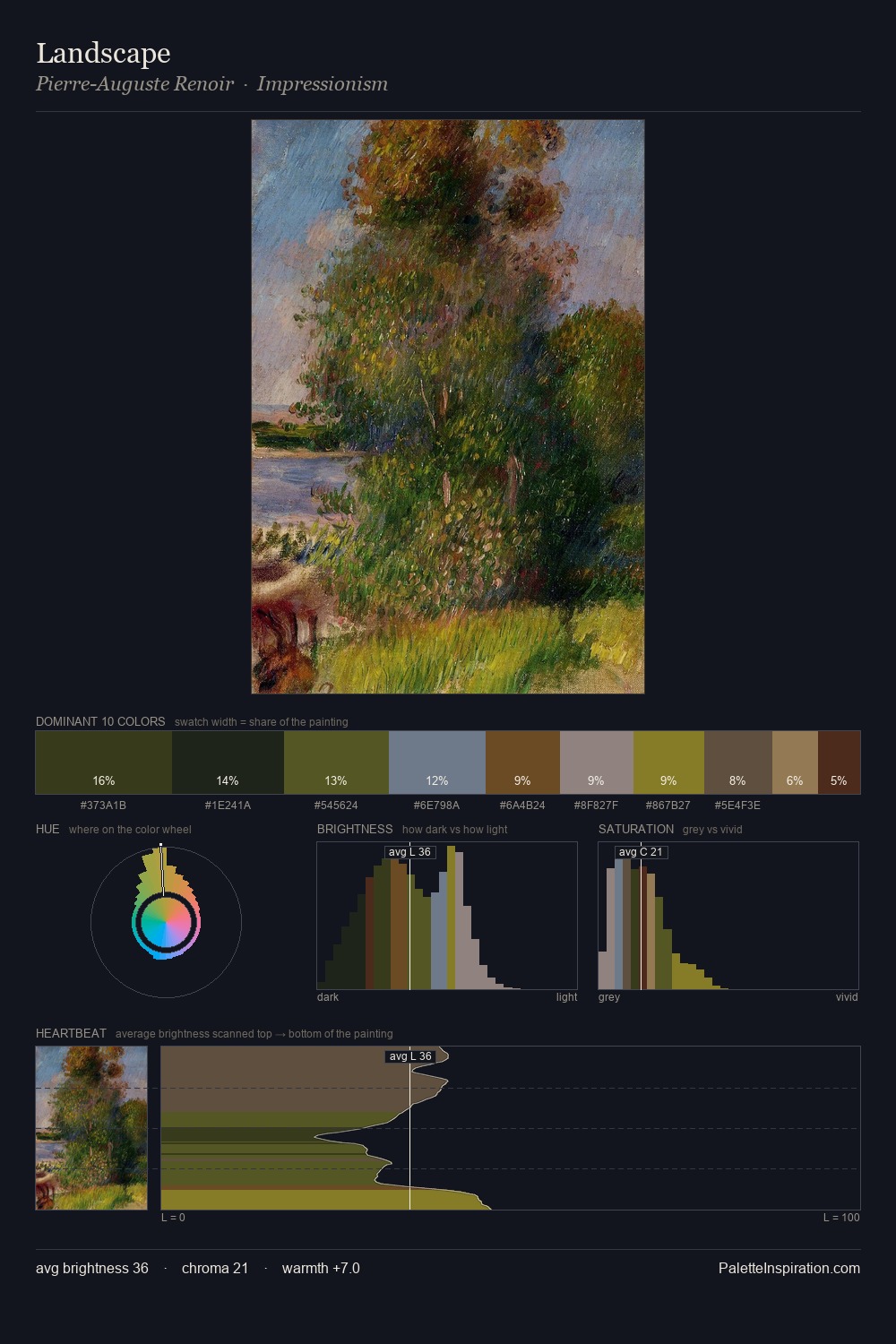Click the "L = 0" axis label

173,1218
